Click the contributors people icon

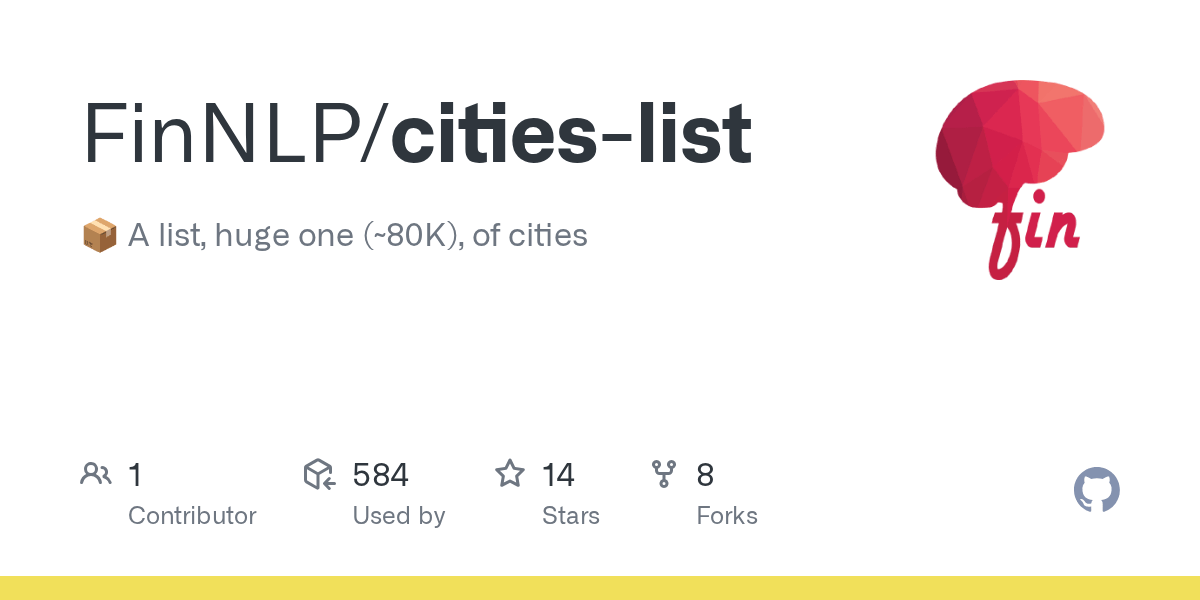[96, 474]
